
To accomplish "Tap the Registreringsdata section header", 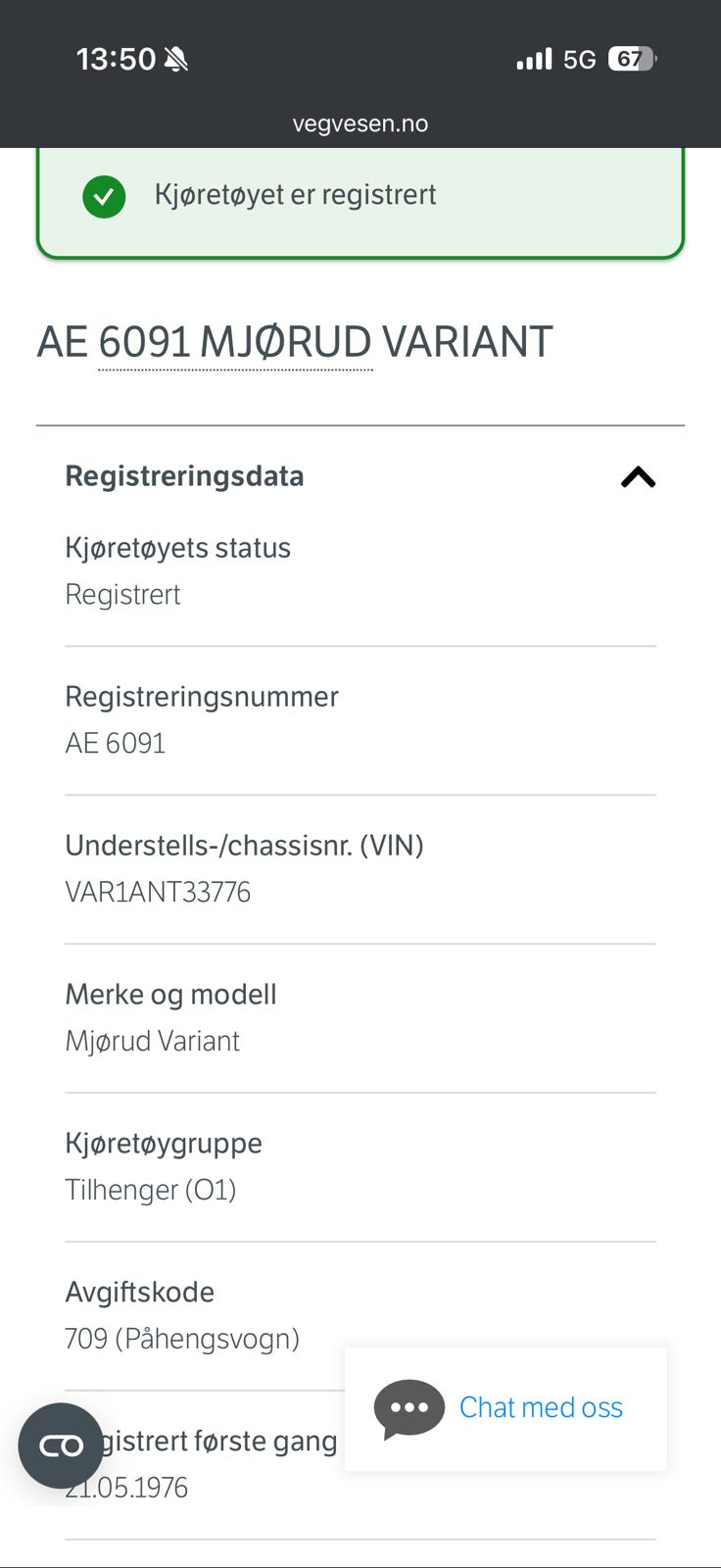I will 184,476.
